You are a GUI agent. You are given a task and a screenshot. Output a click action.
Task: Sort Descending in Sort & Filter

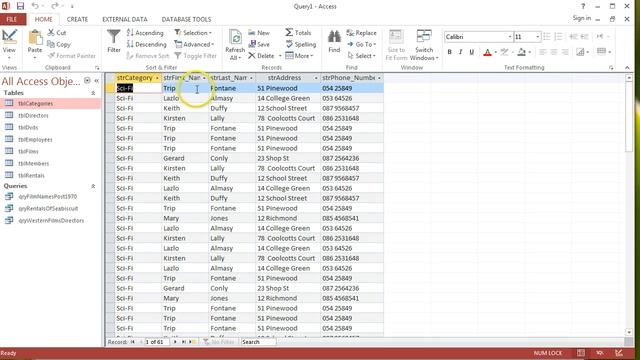tap(147, 44)
